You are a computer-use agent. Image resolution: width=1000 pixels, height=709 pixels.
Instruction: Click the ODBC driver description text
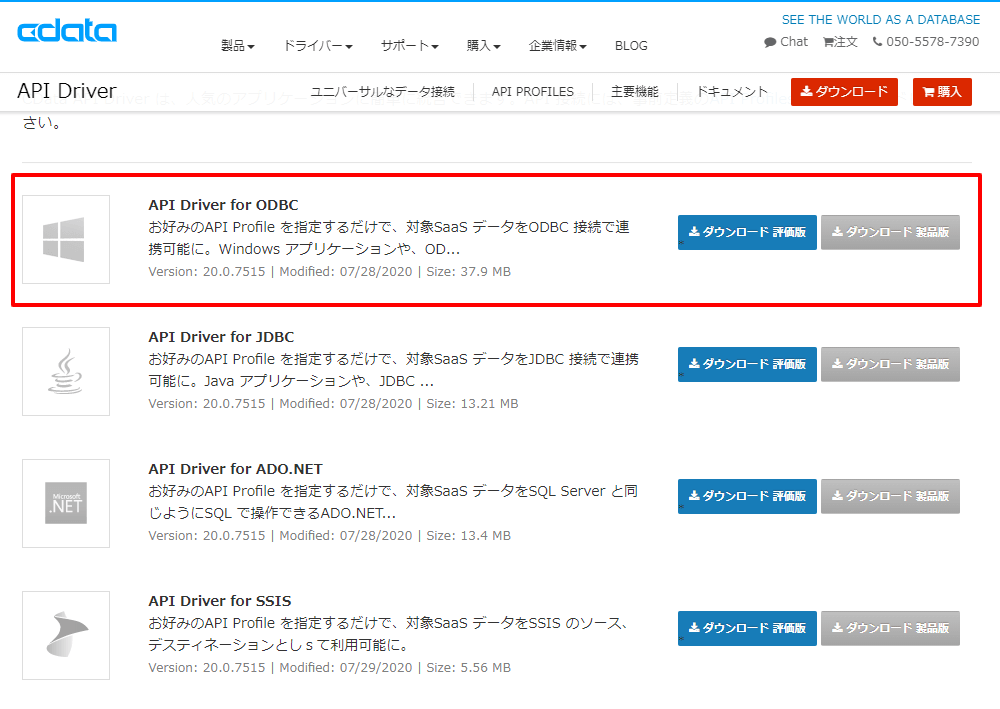click(389, 238)
